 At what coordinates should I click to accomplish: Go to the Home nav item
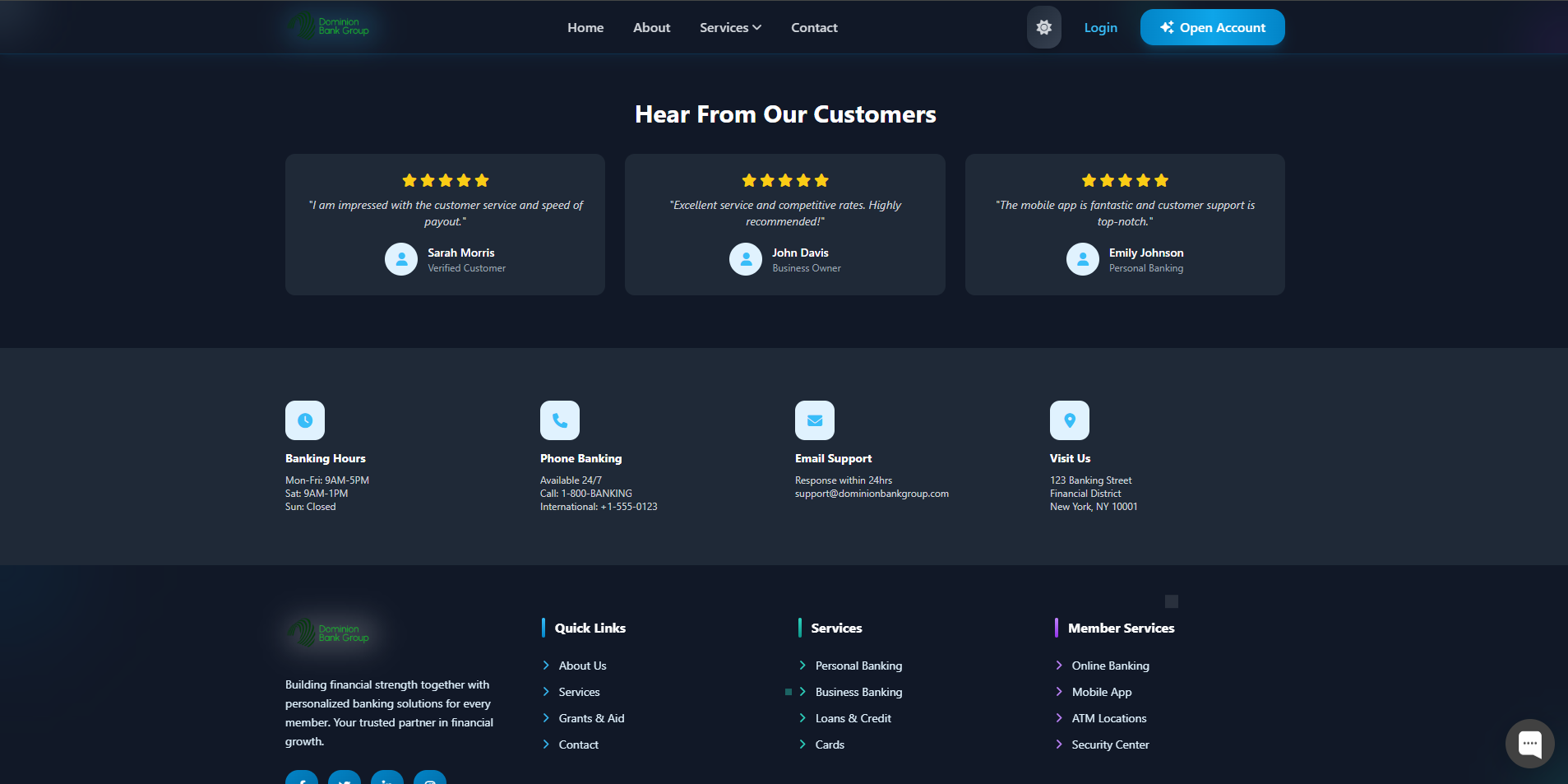click(585, 27)
